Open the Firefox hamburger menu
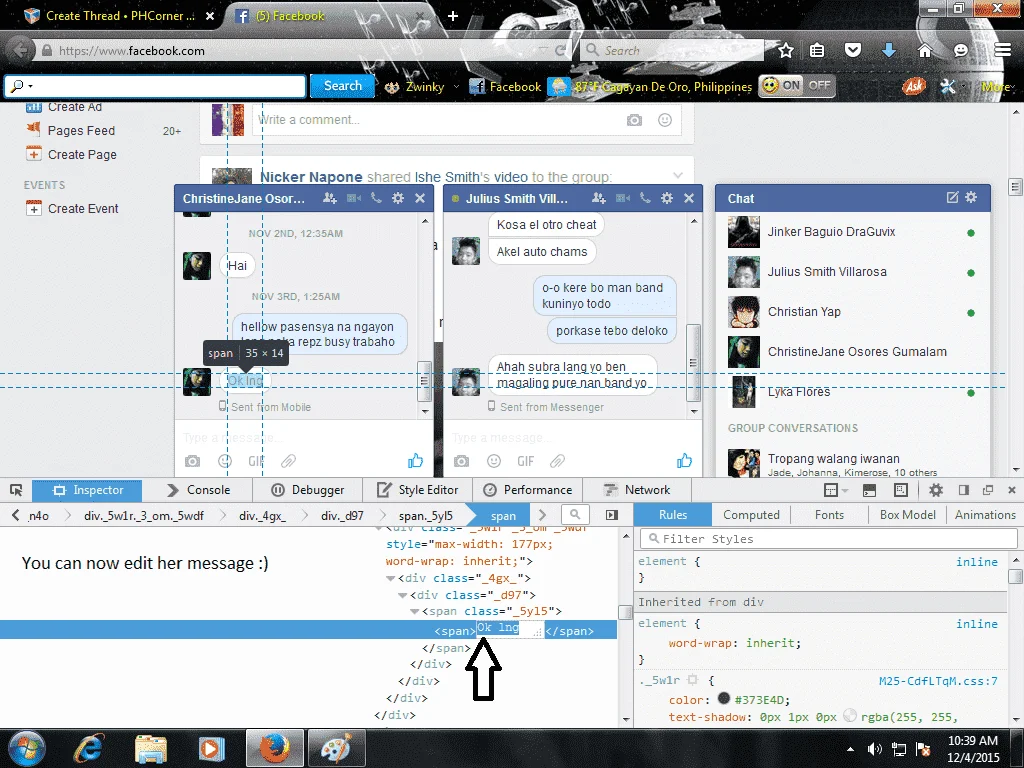The width and height of the screenshot is (1024, 768). pyautogui.click(x=1003, y=50)
